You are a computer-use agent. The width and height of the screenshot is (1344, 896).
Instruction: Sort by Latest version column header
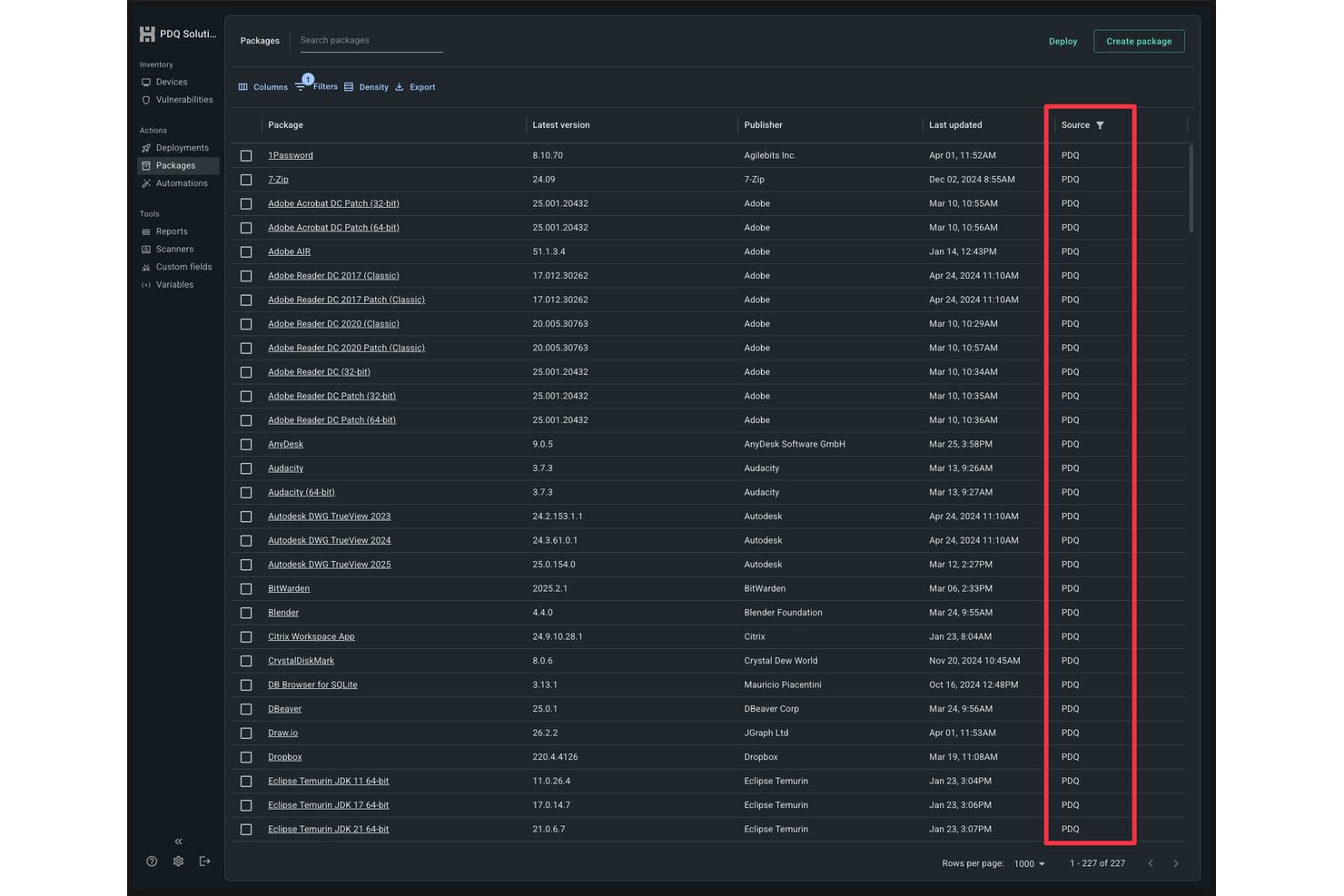click(561, 125)
